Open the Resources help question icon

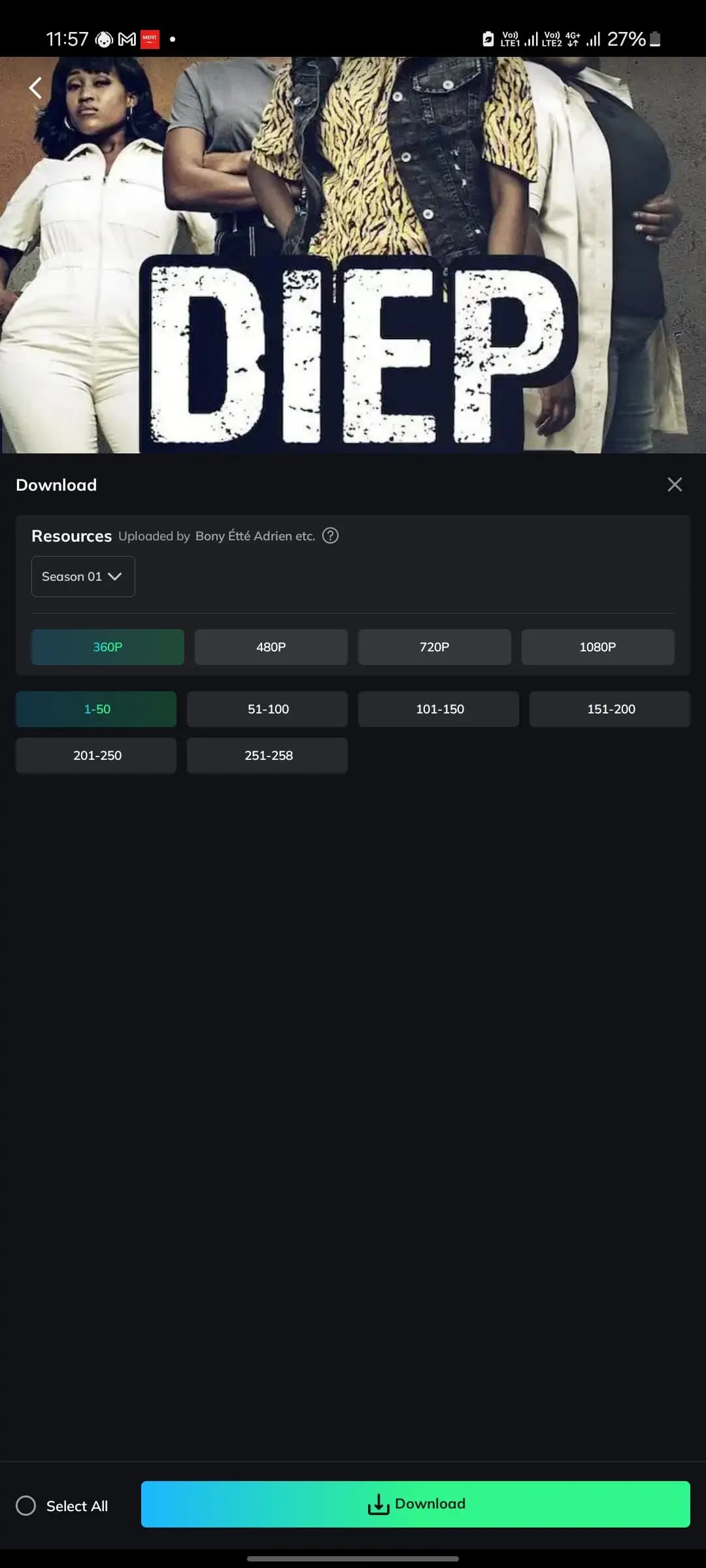331,536
